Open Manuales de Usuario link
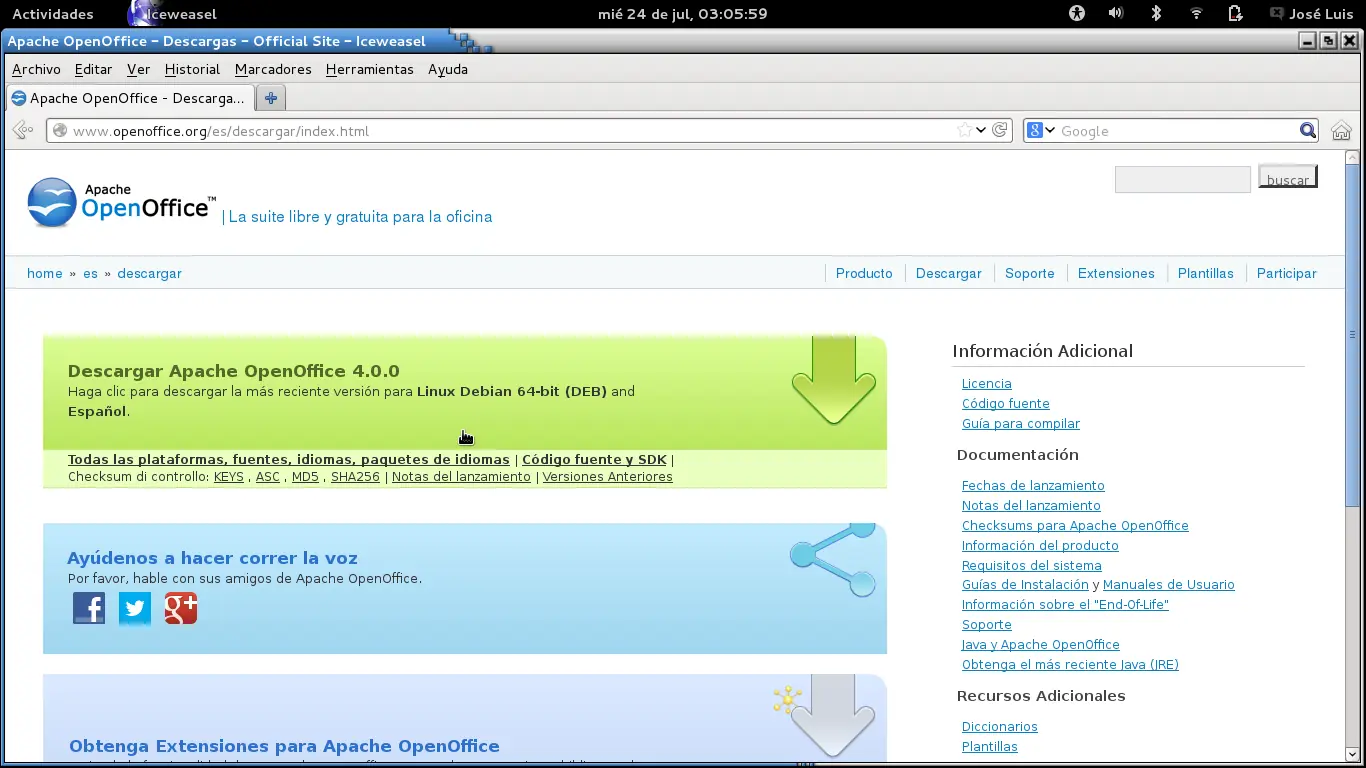This screenshot has width=1366, height=768. point(1169,585)
